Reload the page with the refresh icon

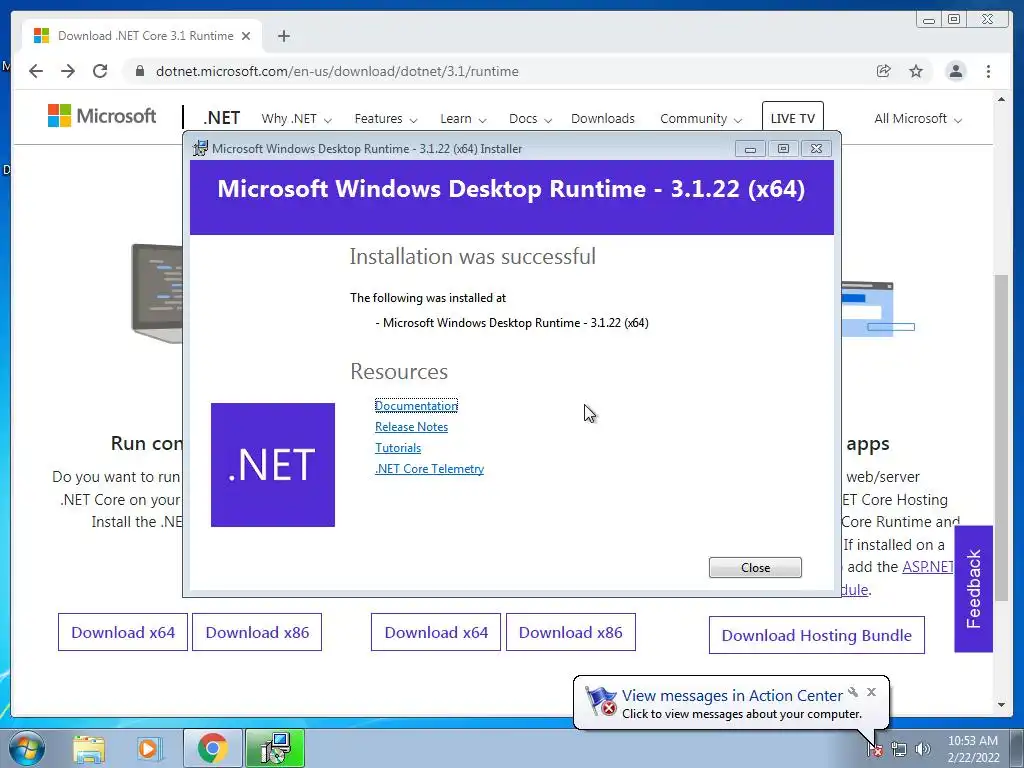[x=100, y=71]
